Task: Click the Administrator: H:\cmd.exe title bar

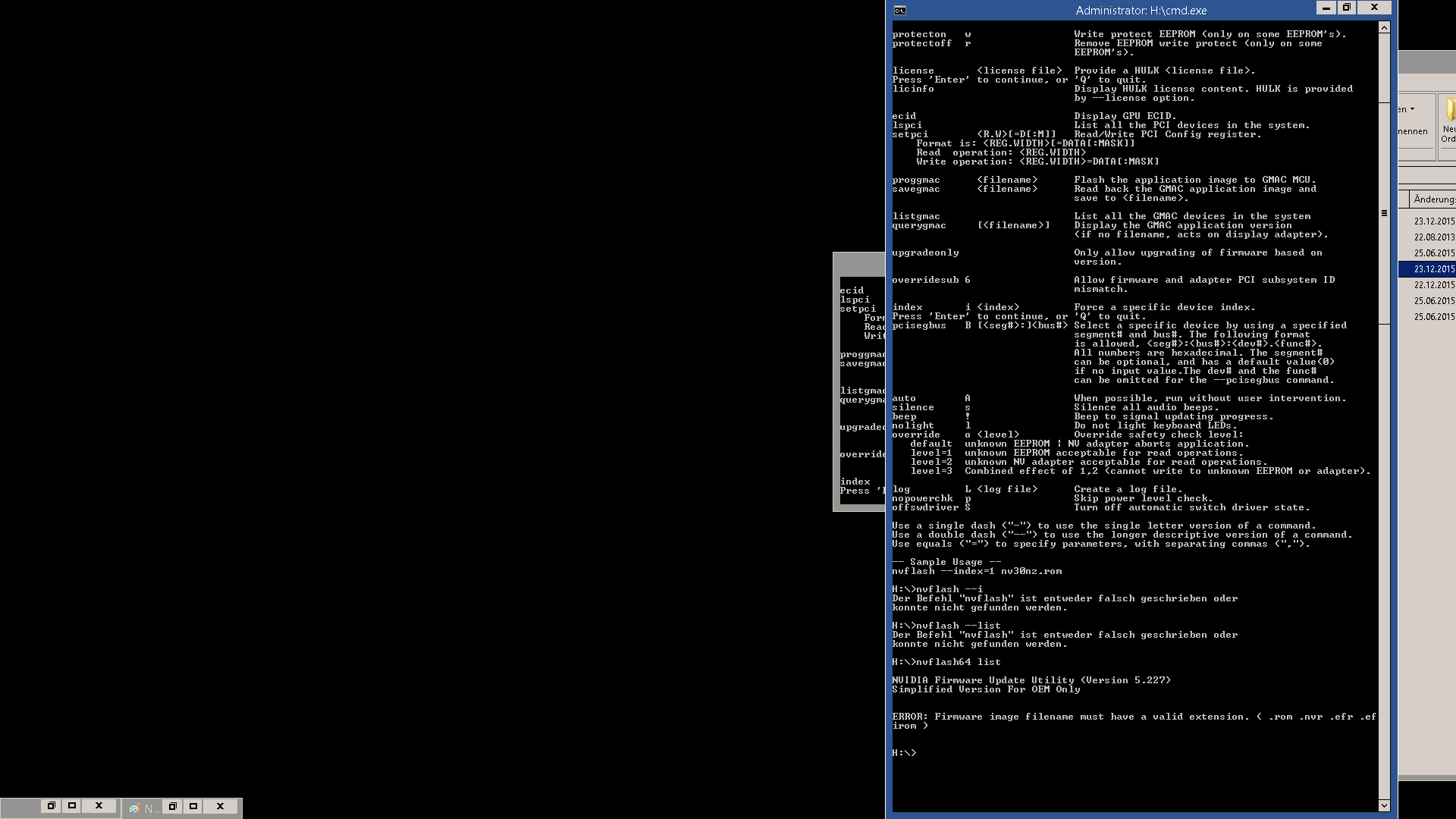Action: (1141, 11)
